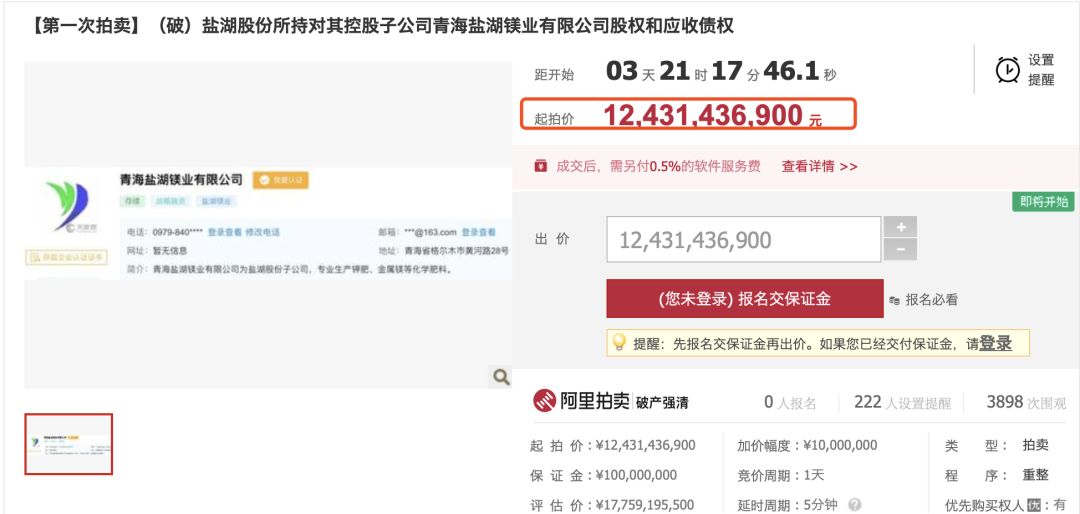Click the red 报名交保证金 button

coord(745,298)
